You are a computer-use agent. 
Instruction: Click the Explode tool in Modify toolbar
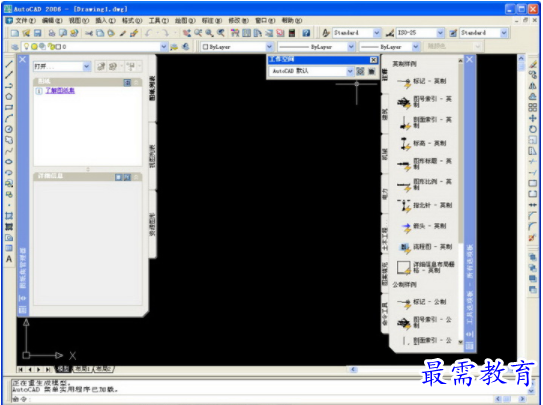[533, 238]
